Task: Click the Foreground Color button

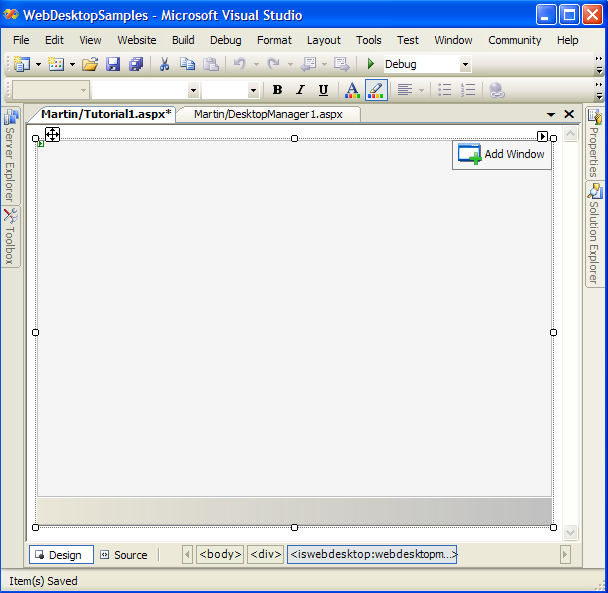Action: click(x=352, y=90)
